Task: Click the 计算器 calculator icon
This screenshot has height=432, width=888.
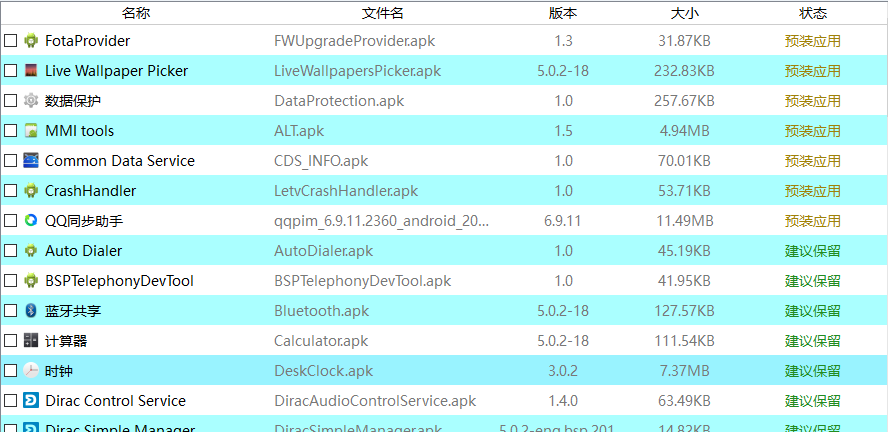Action: [31, 341]
